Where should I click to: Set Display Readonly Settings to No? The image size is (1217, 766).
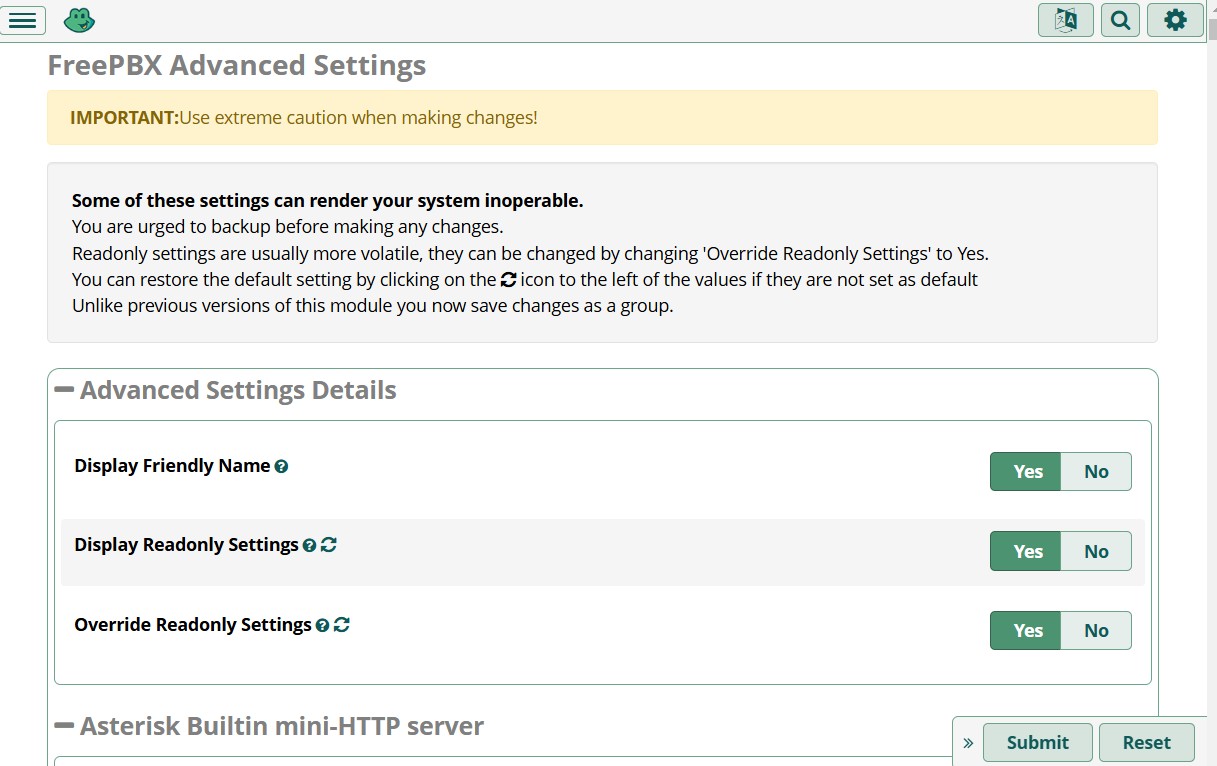pos(1096,551)
